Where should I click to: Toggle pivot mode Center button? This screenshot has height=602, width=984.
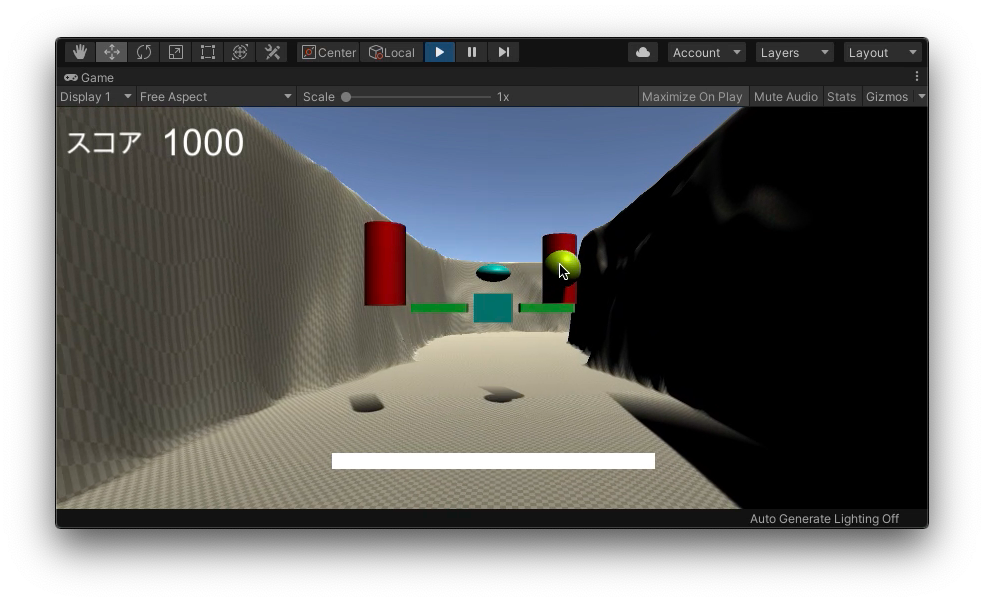[329, 52]
